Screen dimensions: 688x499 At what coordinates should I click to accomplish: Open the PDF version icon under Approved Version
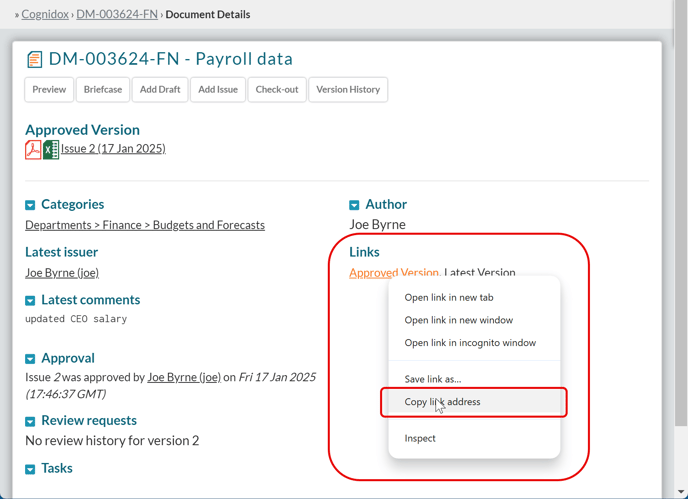click(x=33, y=149)
